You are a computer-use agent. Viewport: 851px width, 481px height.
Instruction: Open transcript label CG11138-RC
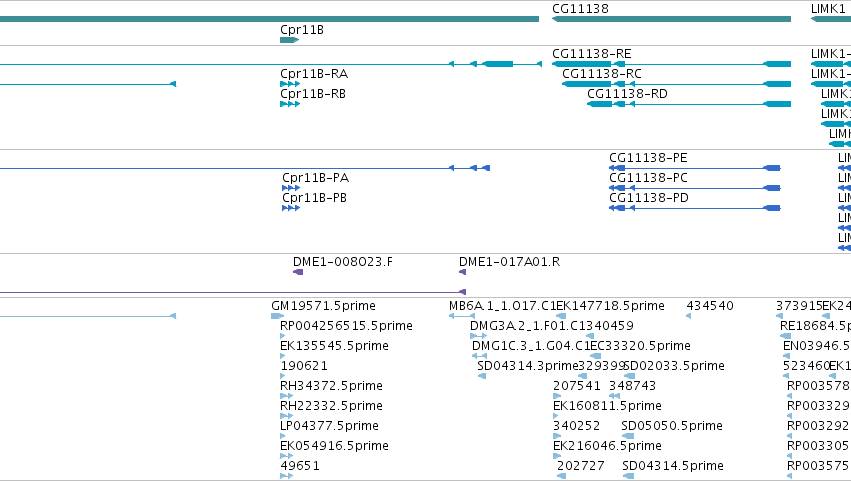coord(602,74)
